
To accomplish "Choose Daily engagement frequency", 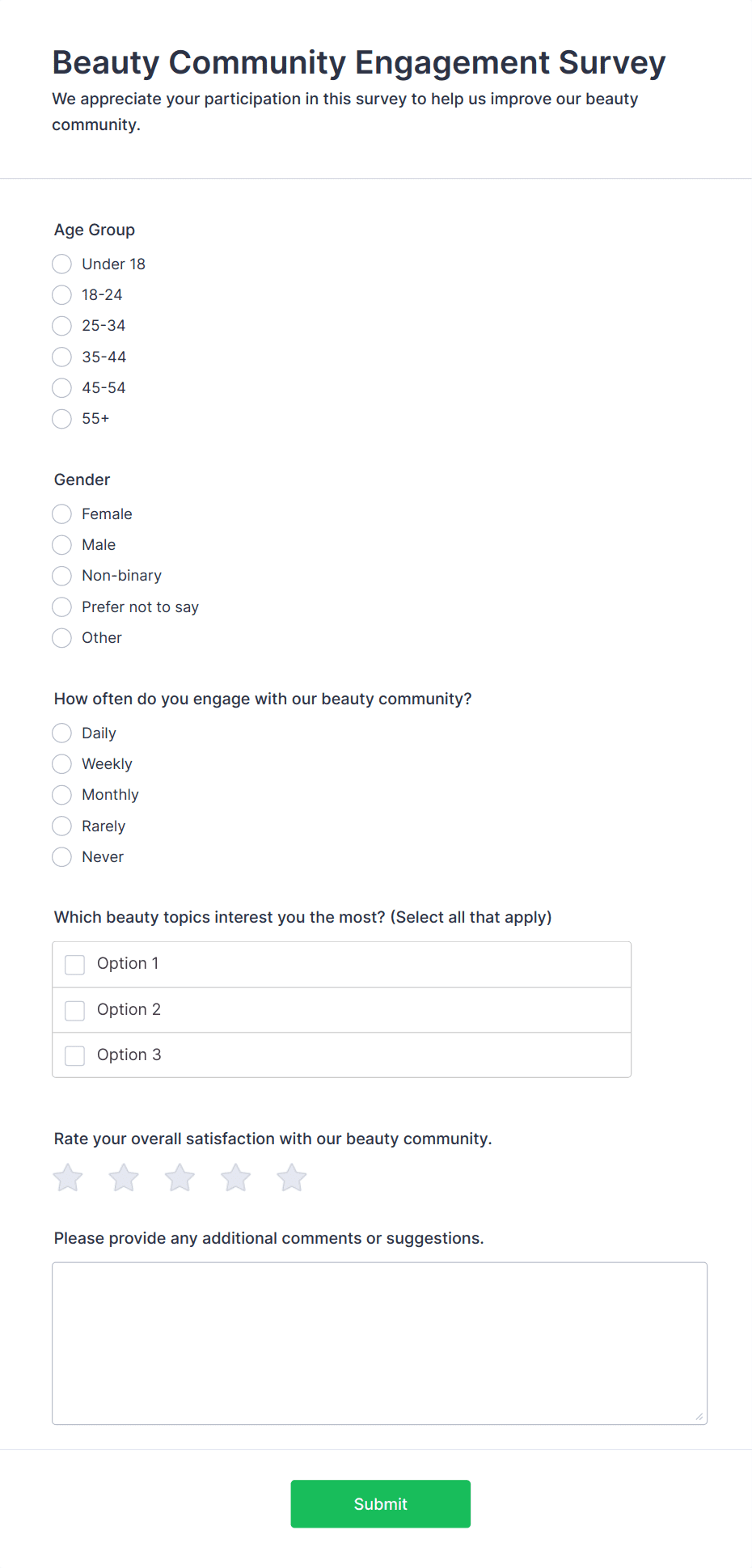I will (62, 733).
